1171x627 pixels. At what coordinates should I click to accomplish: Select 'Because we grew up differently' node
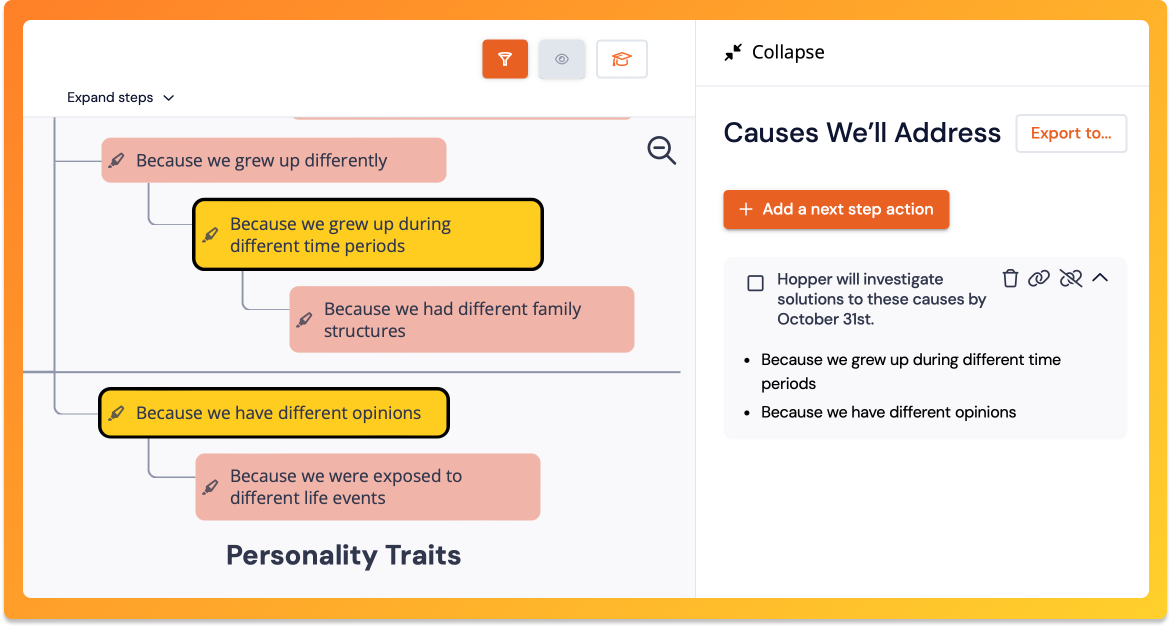(262, 161)
